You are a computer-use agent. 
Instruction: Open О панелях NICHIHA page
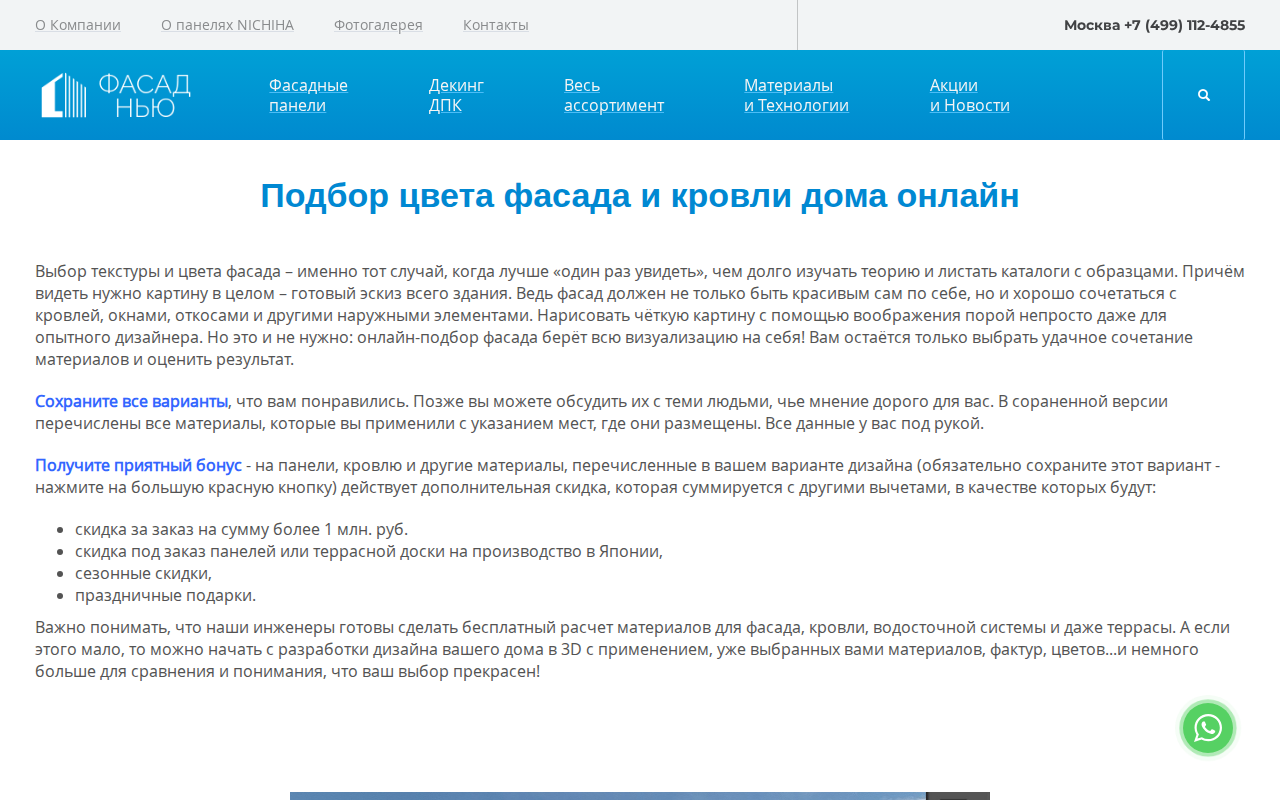pos(227,25)
